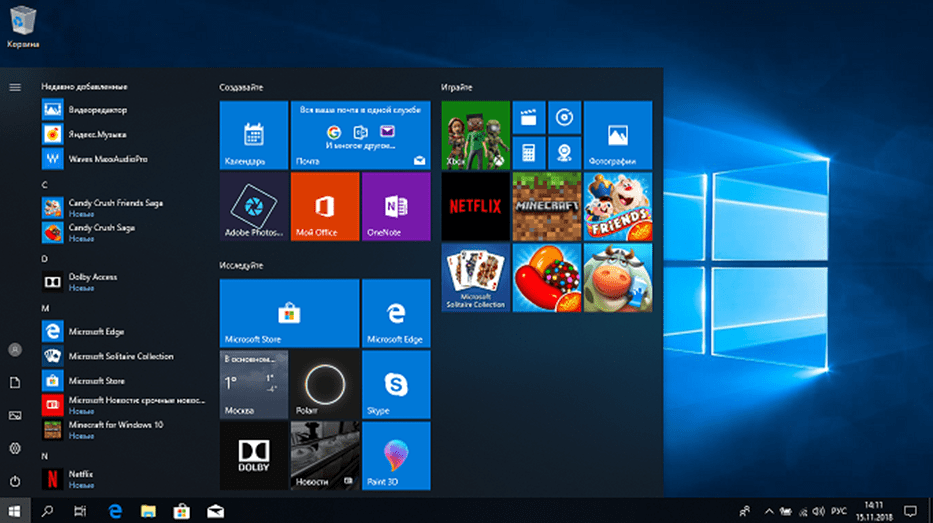Expand the Start menu hamburger navigation
This screenshot has width=933, height=523.
pyautogui.click(x=15, y=87)
